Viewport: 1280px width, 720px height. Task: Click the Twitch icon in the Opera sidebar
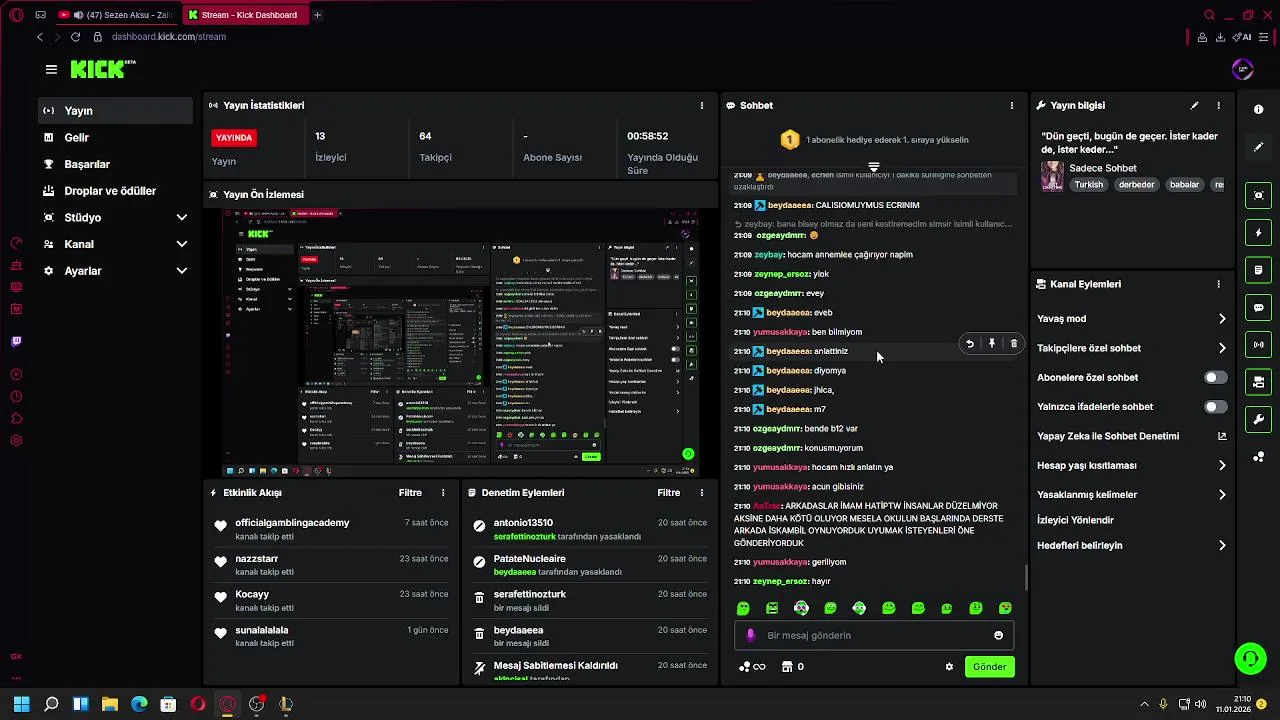(16, 341)
